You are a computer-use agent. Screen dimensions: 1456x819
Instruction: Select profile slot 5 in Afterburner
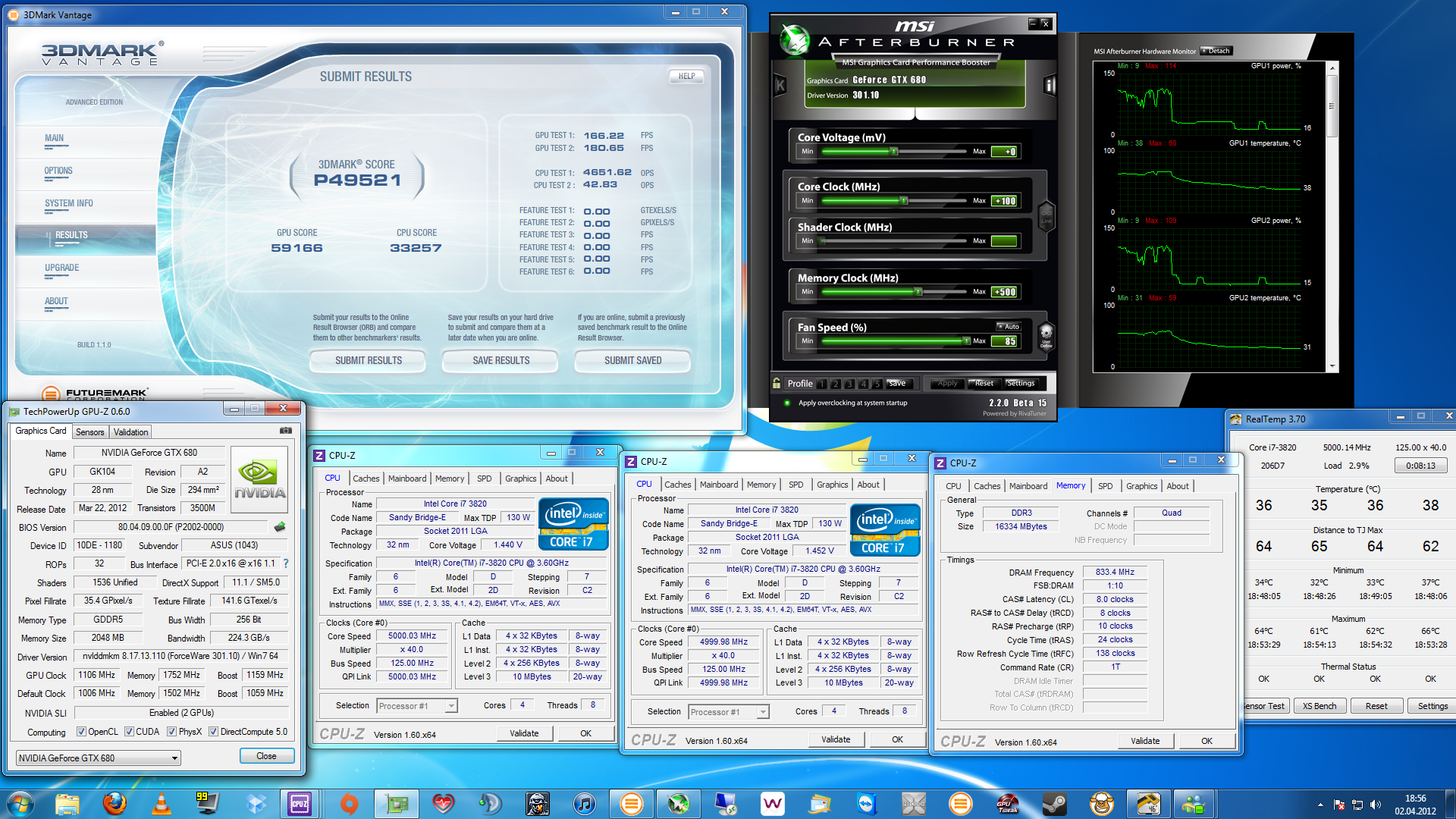877,384
